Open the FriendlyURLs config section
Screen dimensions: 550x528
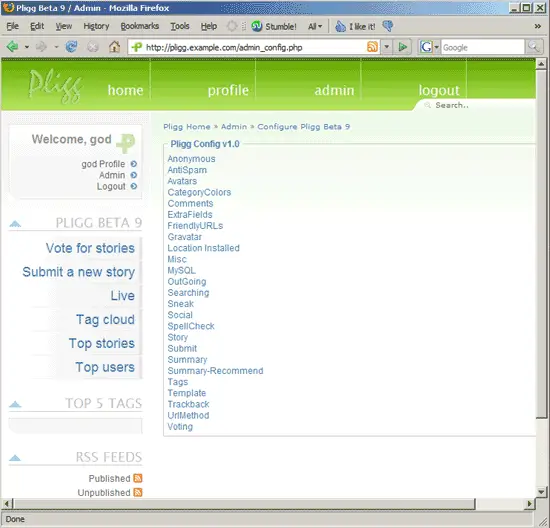click(x=195, y=226)
